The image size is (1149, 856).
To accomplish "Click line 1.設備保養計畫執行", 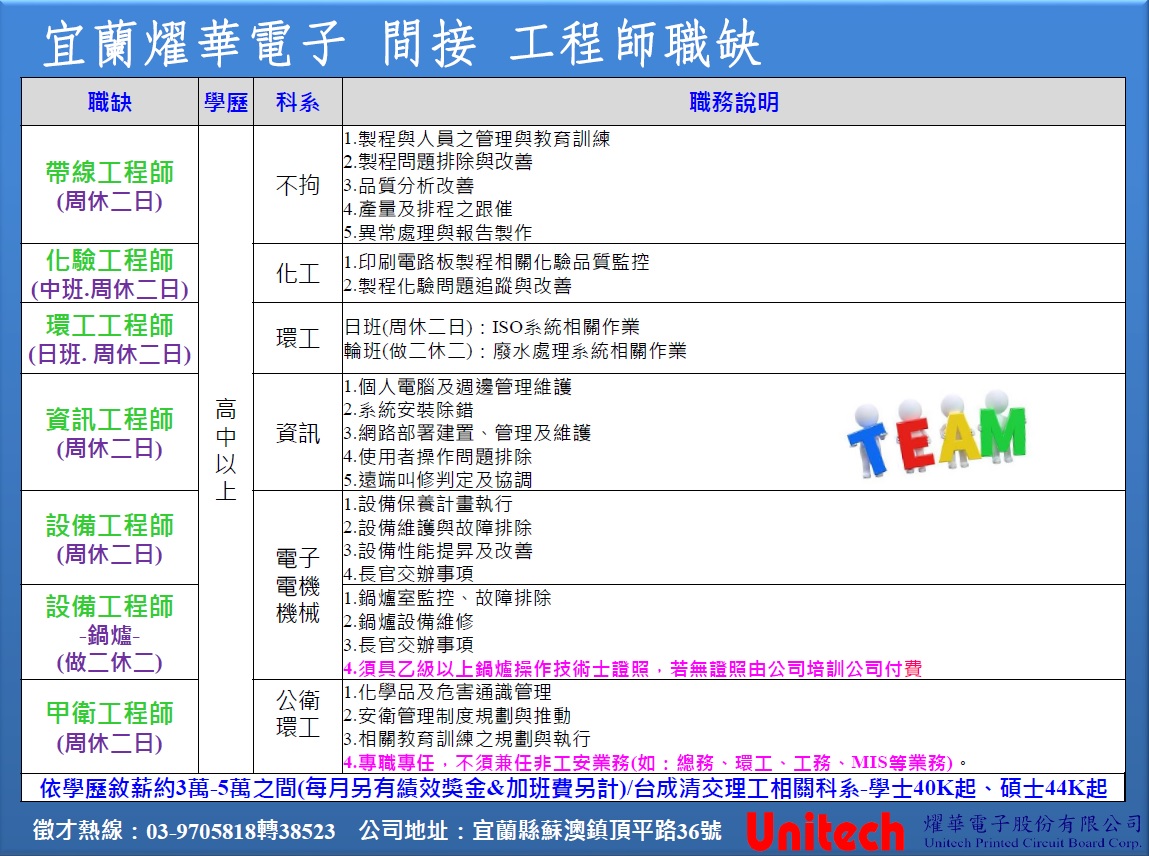I will pos(428,503).
